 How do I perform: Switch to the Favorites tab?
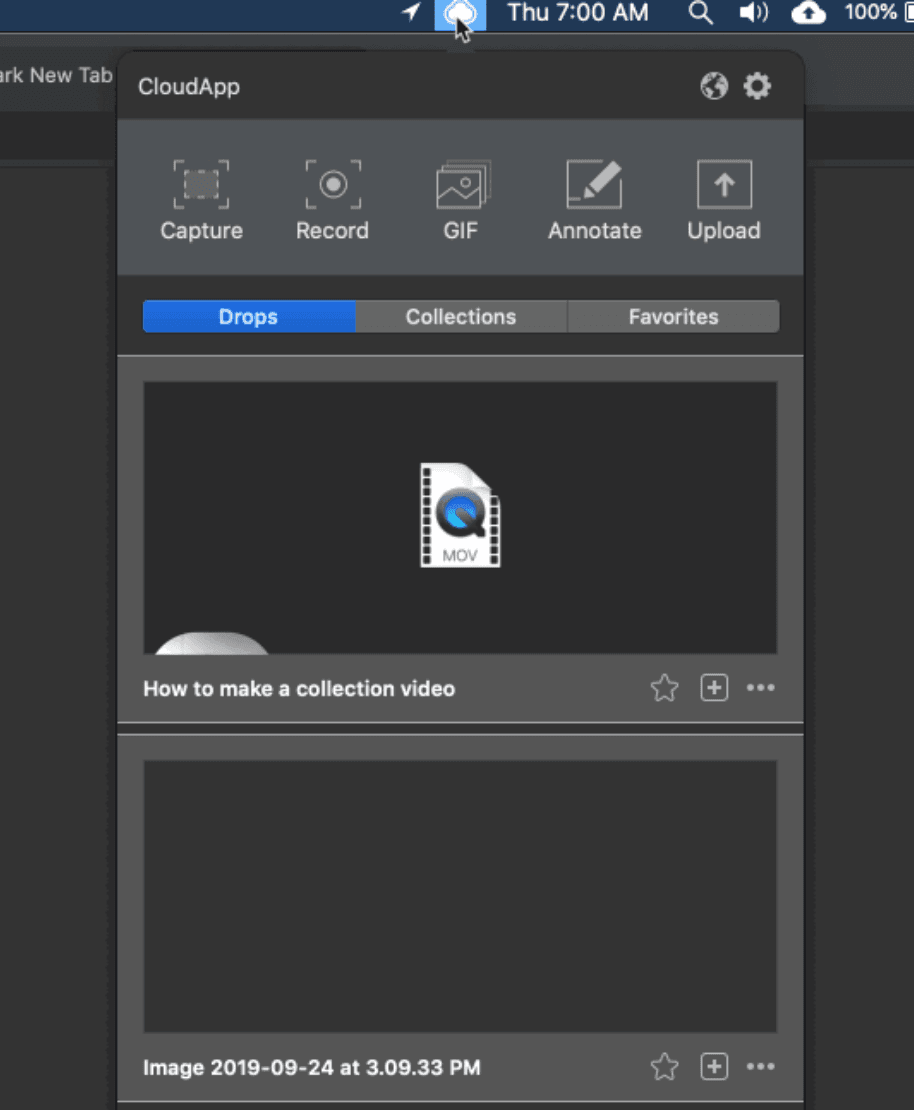[673, 316]
